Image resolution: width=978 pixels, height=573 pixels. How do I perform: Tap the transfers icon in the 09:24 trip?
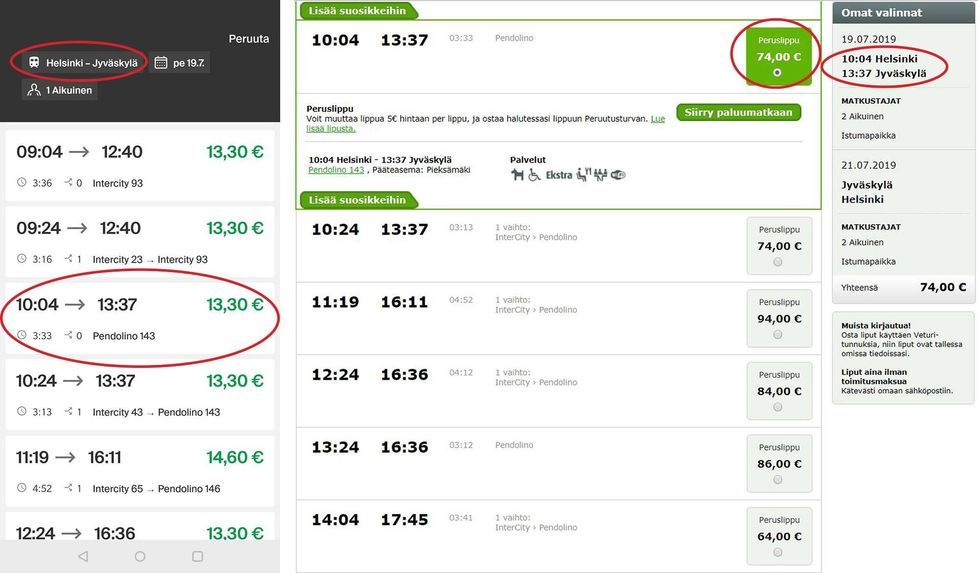[69, 259]
